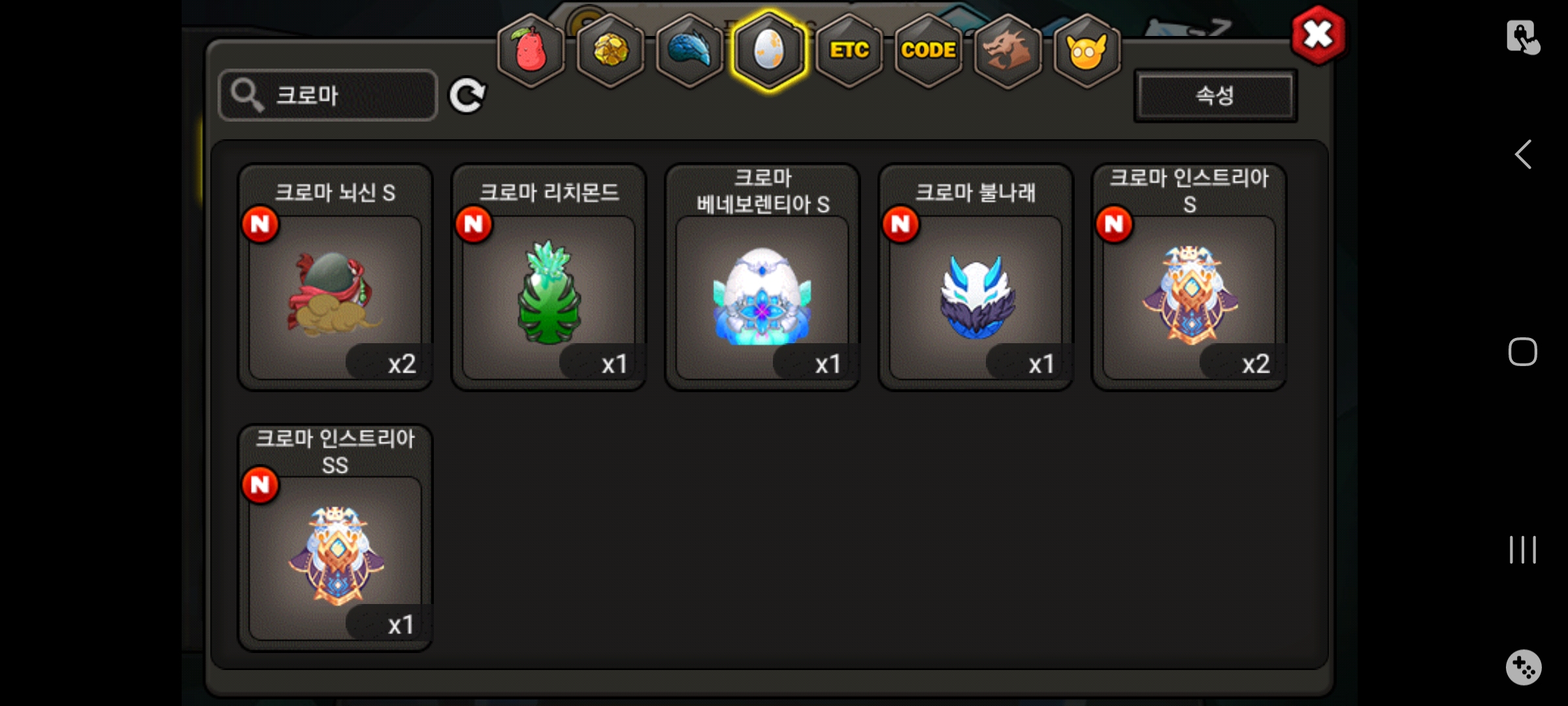Viewport: 1568px width, 706px height.
Task: Choose the 크로마 인스트리아 SS egg
Action: (335, 537)
